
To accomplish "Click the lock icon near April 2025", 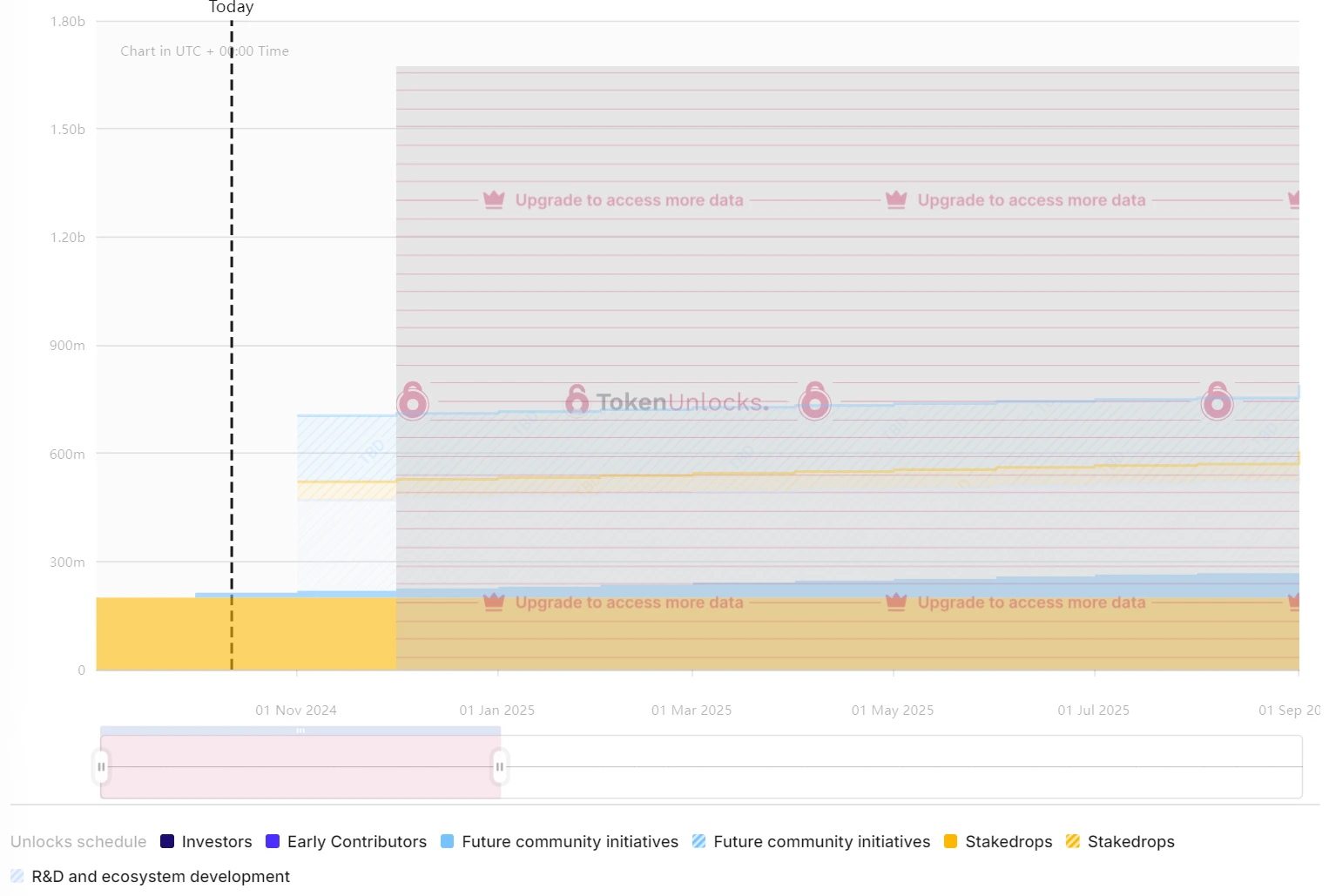I will [x=814, y=401].
